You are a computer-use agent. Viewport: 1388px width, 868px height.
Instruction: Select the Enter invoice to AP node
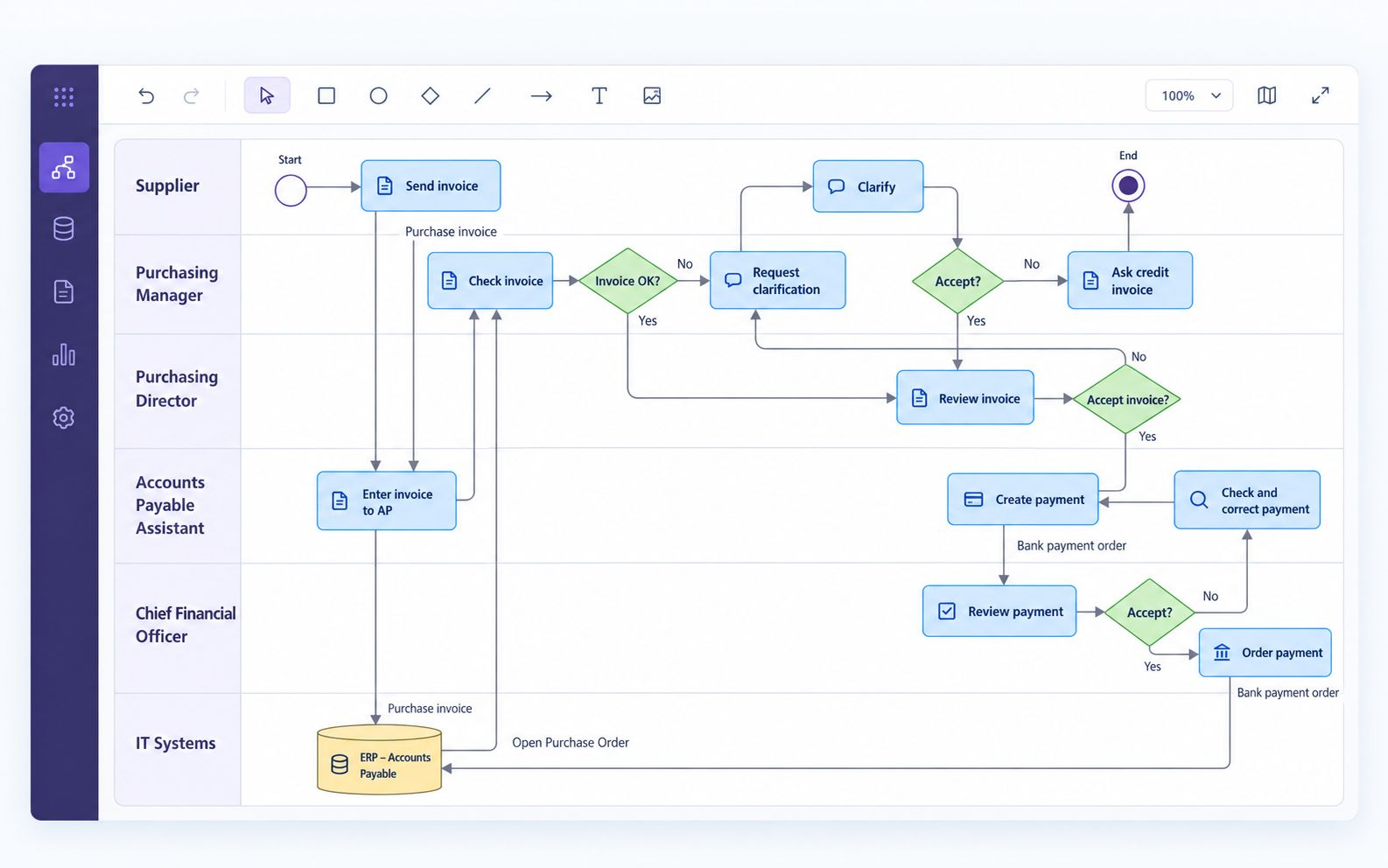pyautogui.click(x=387, y=501)
